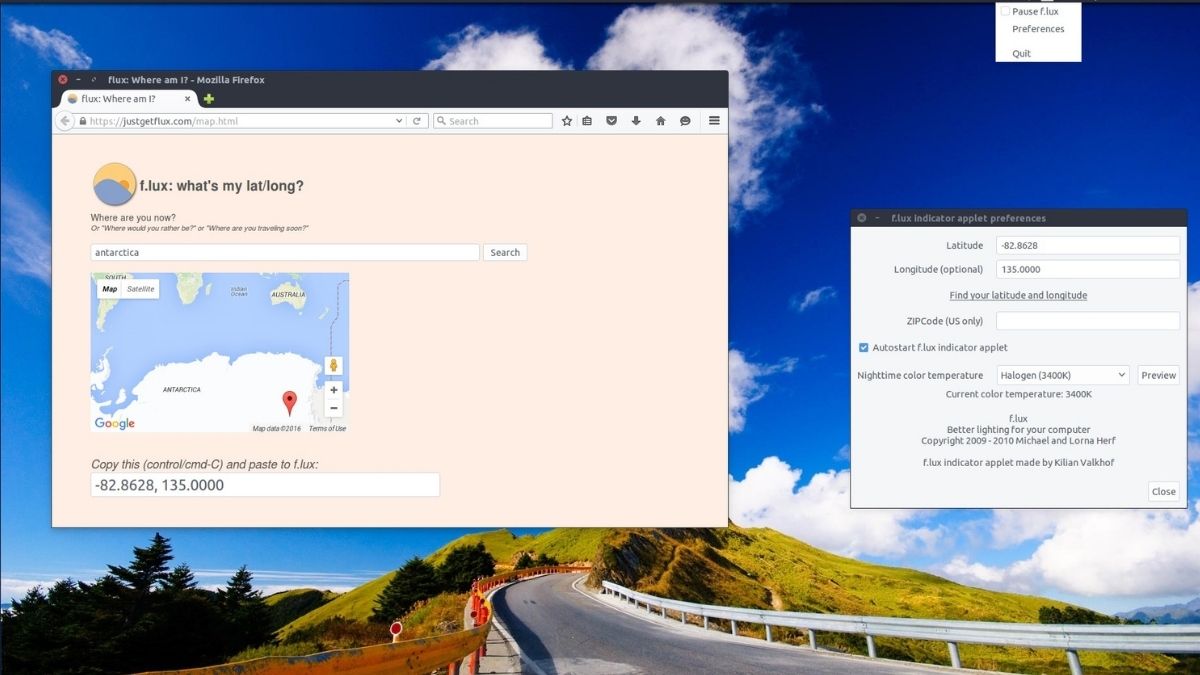Open the Firefox hamburger menu
Screen dimensions: 1200x675
[x=714, y=121]
